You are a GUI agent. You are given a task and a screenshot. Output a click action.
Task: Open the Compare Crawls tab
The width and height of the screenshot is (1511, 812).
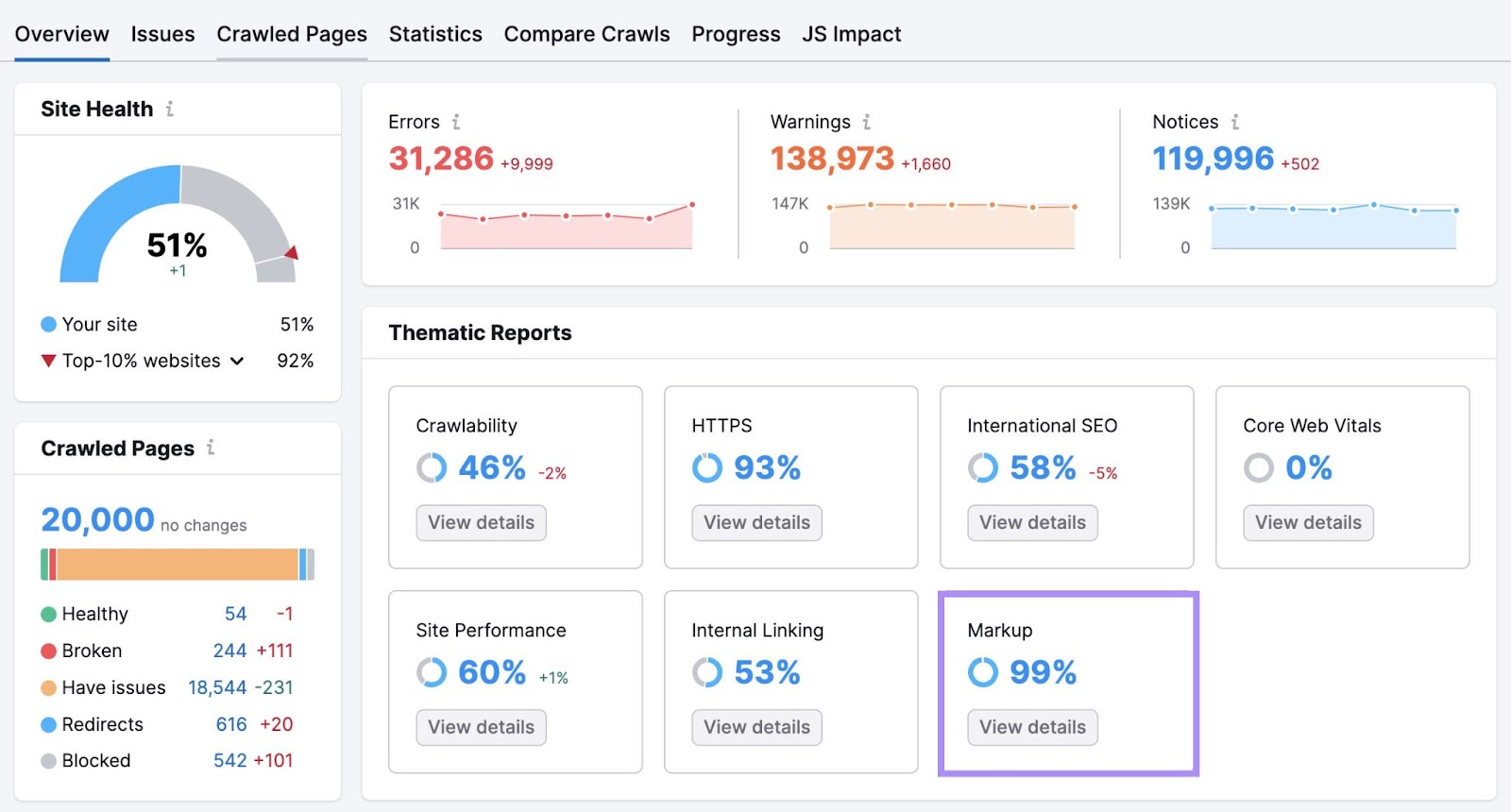pyautogui.click(x=586, y=34)
